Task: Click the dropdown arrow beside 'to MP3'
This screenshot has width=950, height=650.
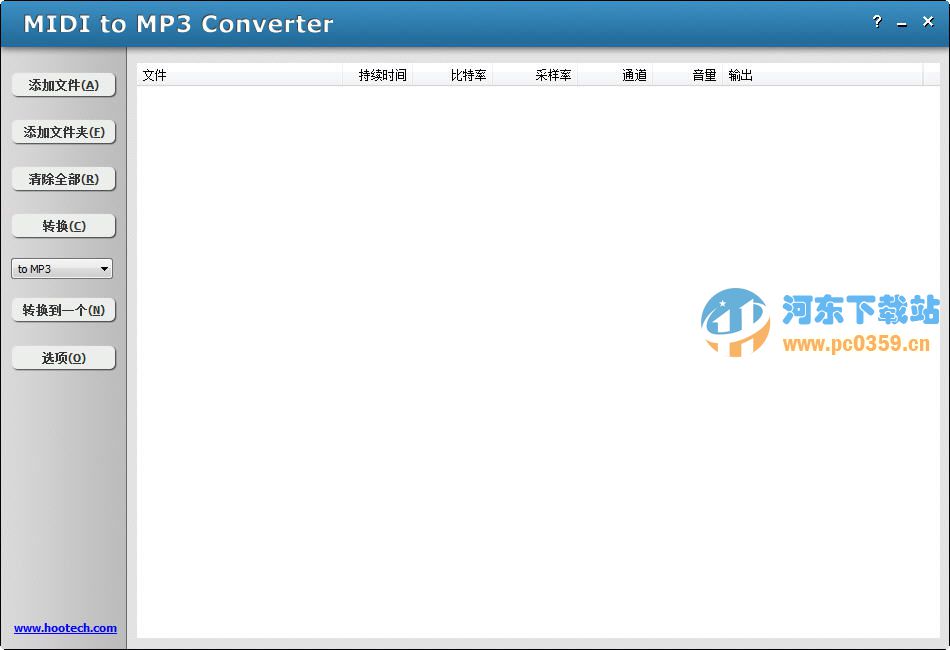Action: coord(105,268)
